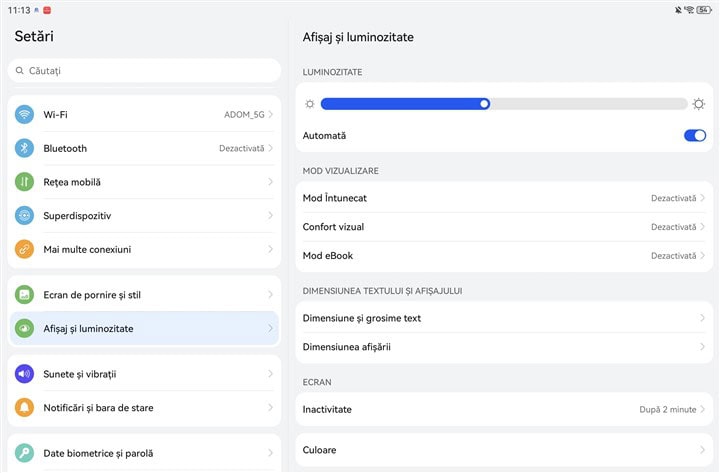The width and height of the screenshot is (720, 473).
Task: Click Dezactivată value for Mod Întunecat
Action: [x=674, y=198]
